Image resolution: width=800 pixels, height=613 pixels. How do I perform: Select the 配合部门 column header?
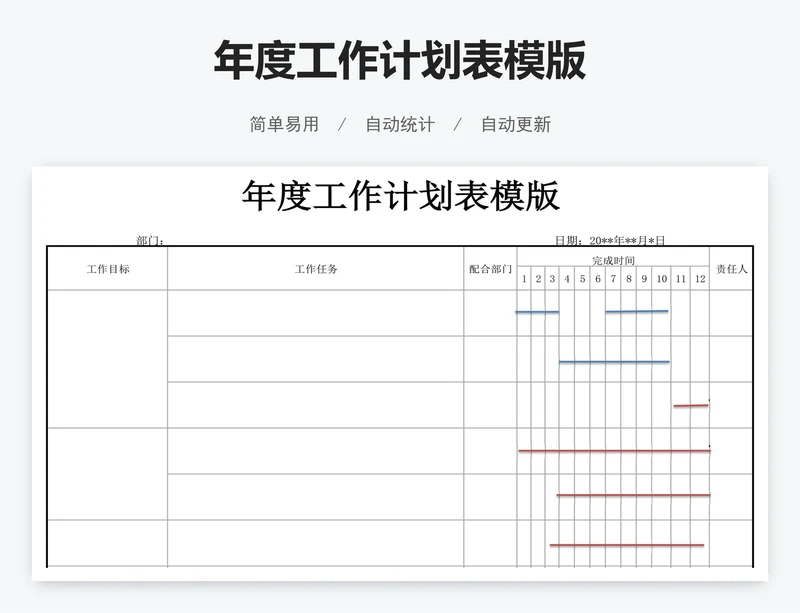point(490,269)
